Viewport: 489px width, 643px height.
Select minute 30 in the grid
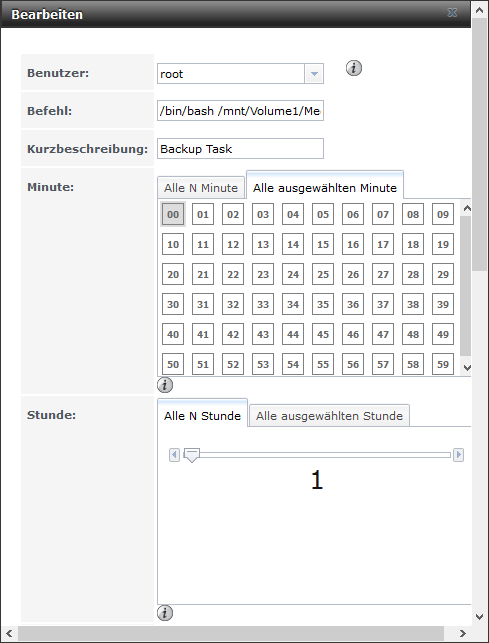click(x=173, y=304)
